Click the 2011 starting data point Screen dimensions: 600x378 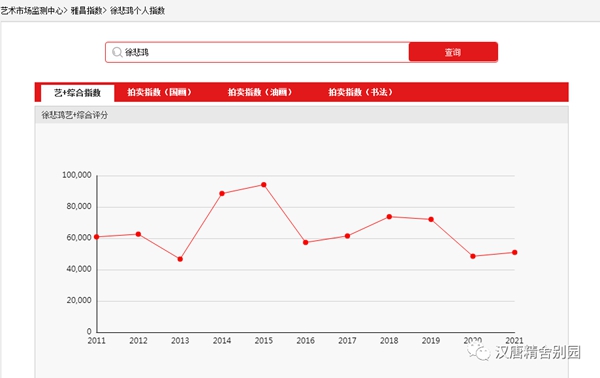point(96,237)
